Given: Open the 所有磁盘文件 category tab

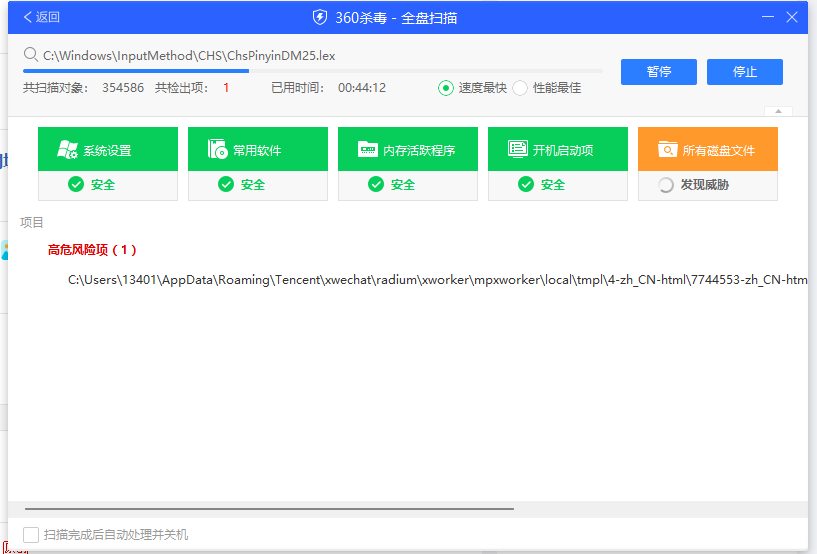Looking at the screenshot, I should 708,150.
